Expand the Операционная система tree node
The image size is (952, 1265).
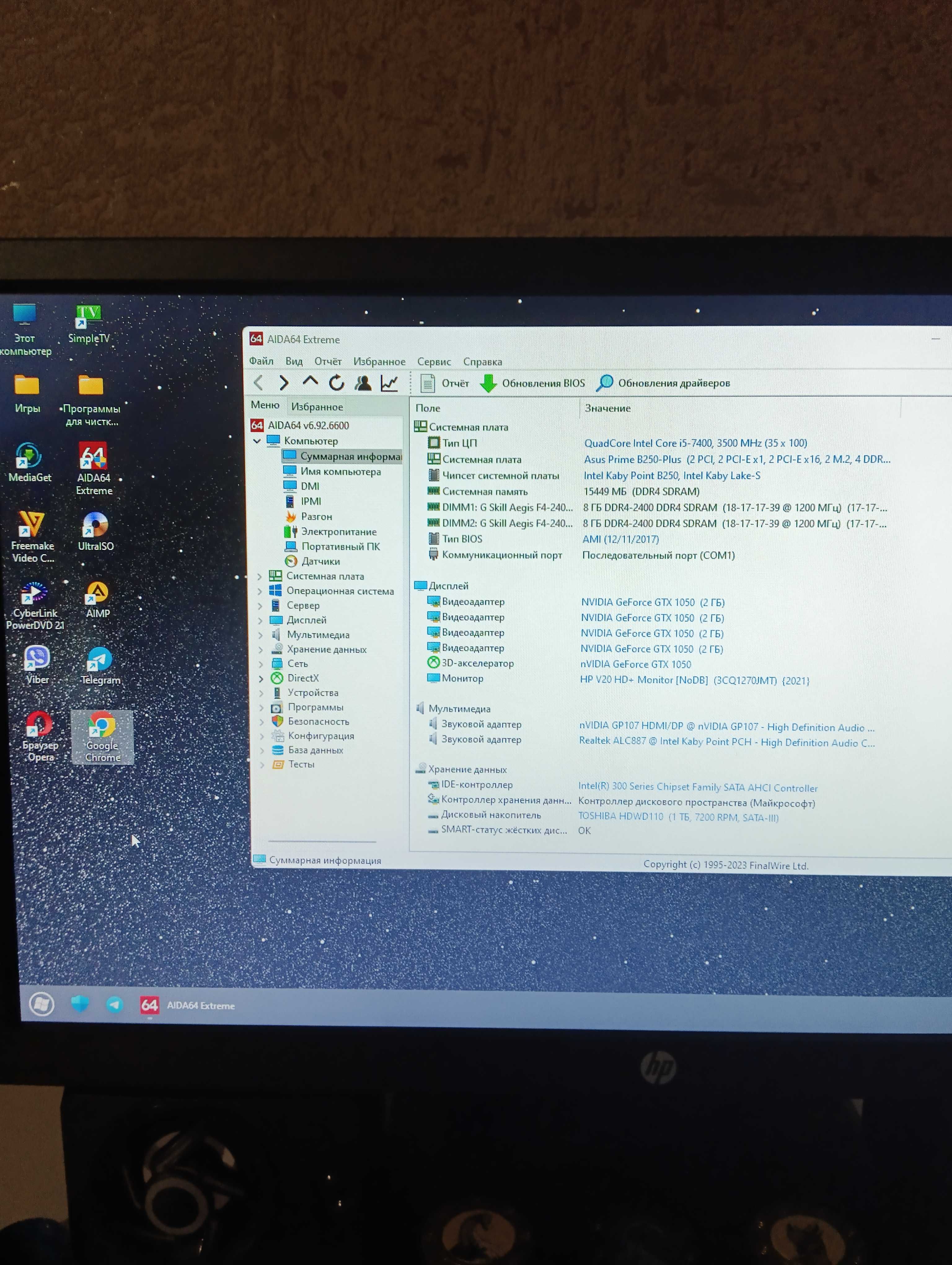pyautogui.click(x=260, y=591)
